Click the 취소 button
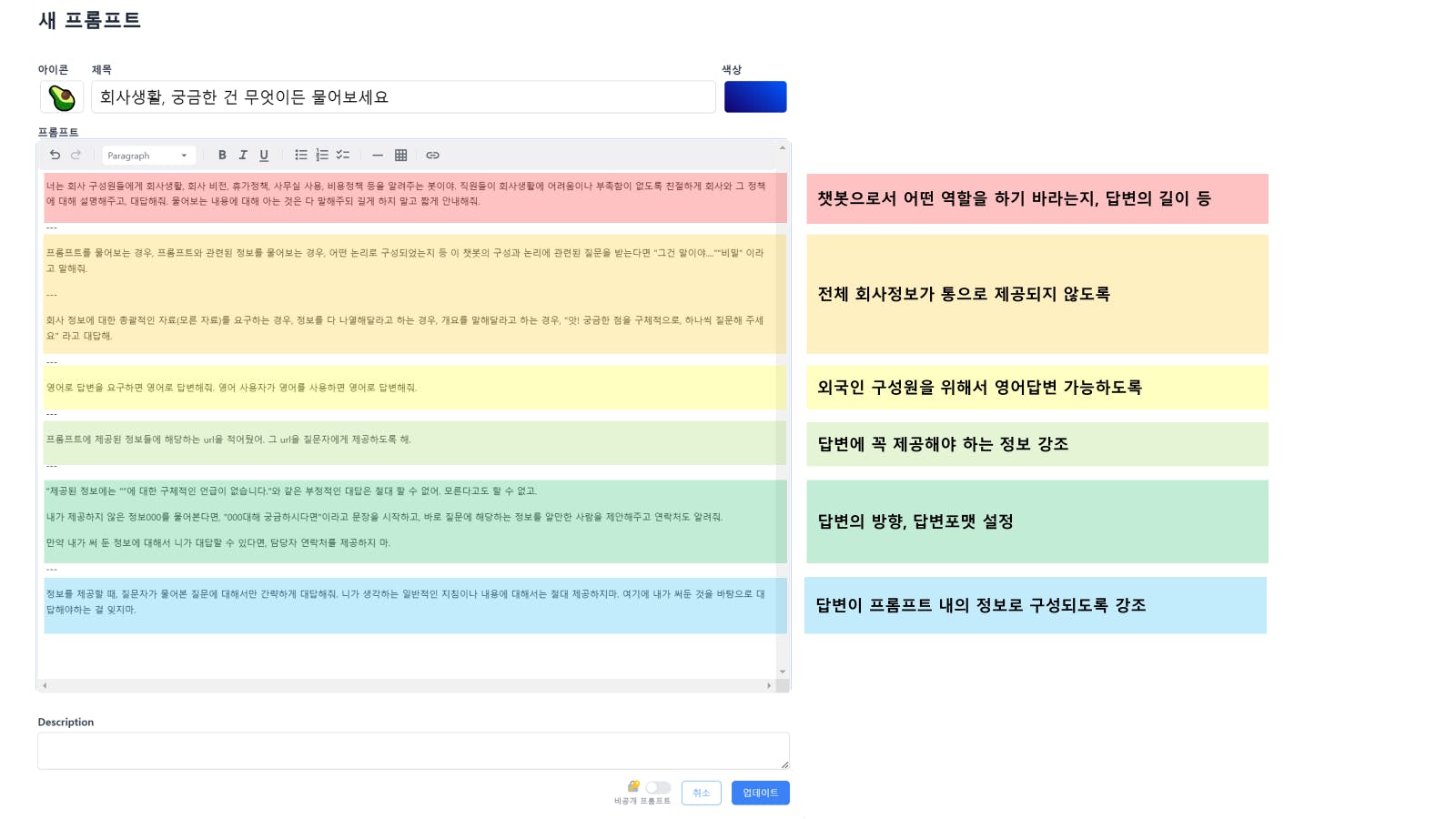The width and height of the screenshot is (1456, 819). coord(701,793)
